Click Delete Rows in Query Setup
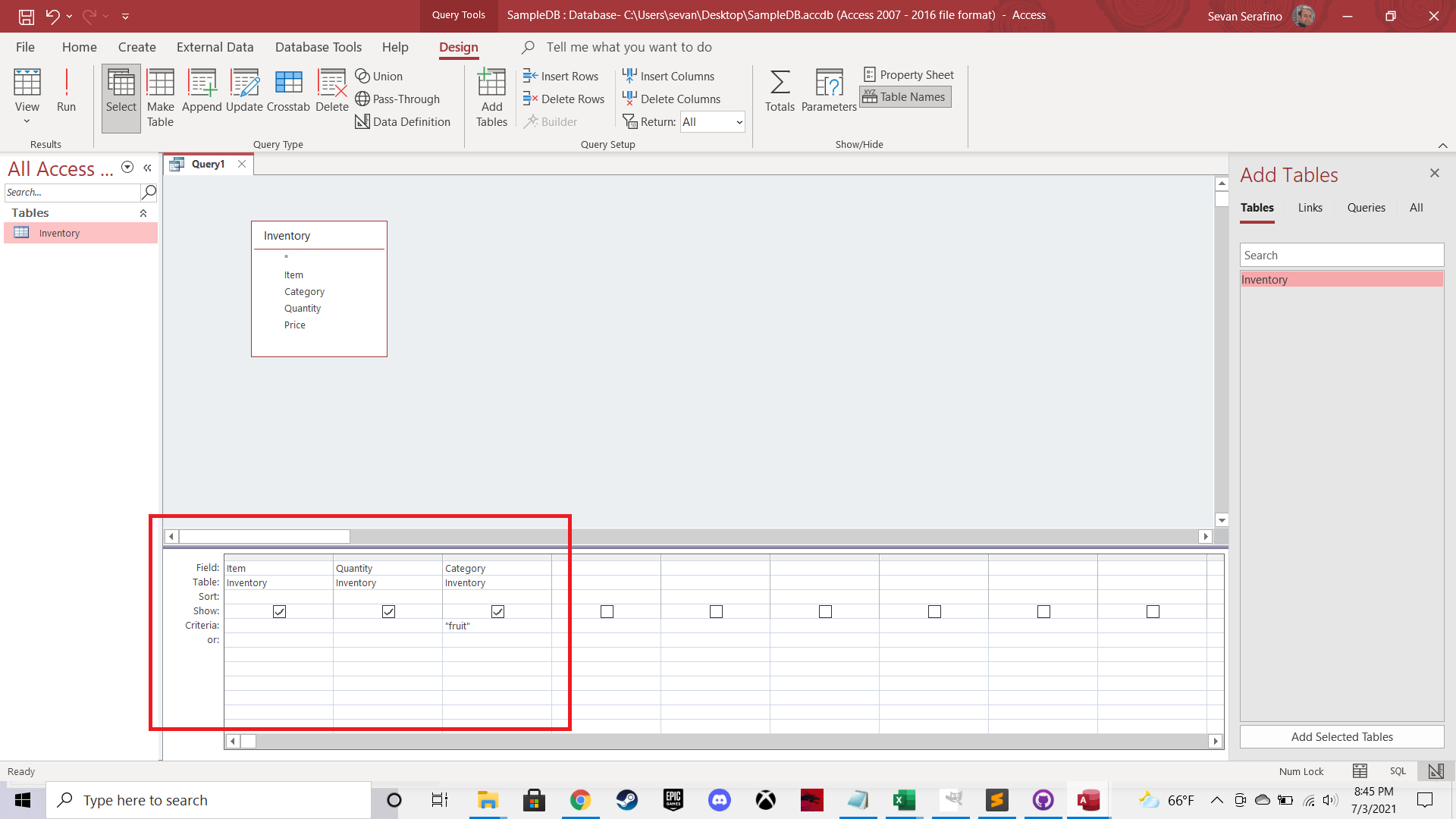The width and height of the screenshot is (1456, 819). pyautogui.click(x=563, y=99)
